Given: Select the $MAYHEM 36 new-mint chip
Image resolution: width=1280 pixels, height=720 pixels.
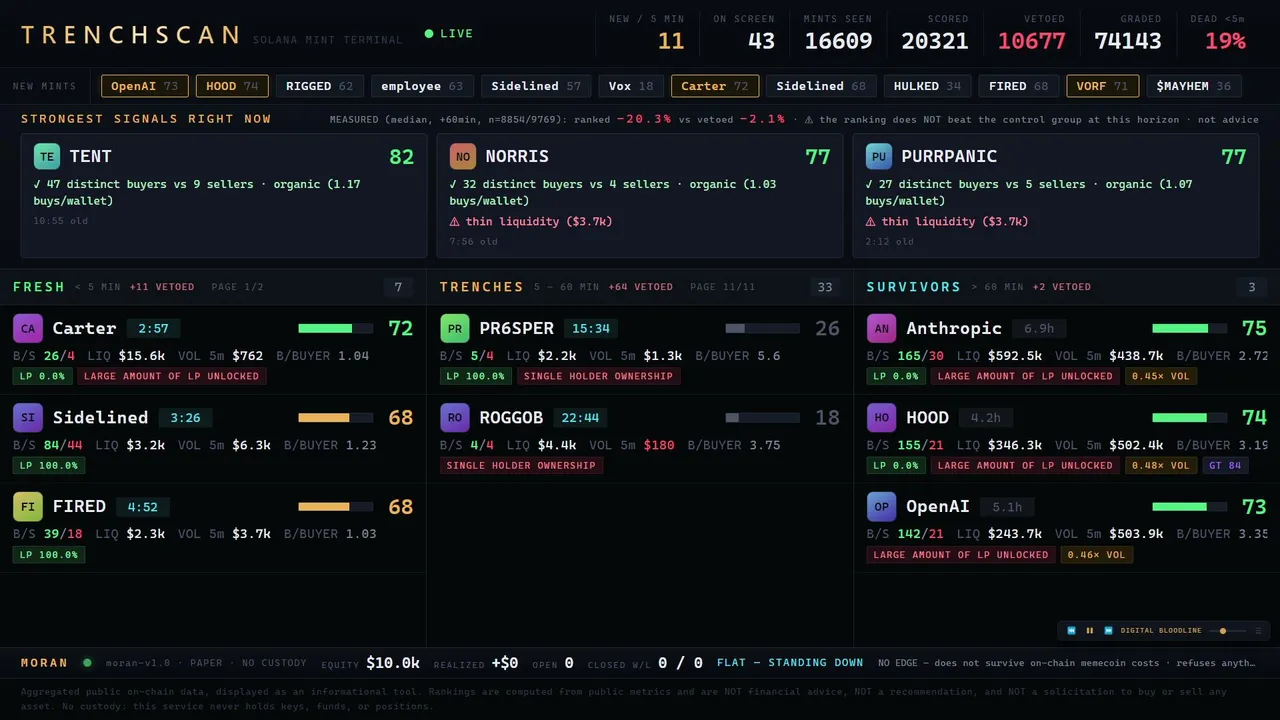Looking at the screenshot, I should (x=1194, y=86).
